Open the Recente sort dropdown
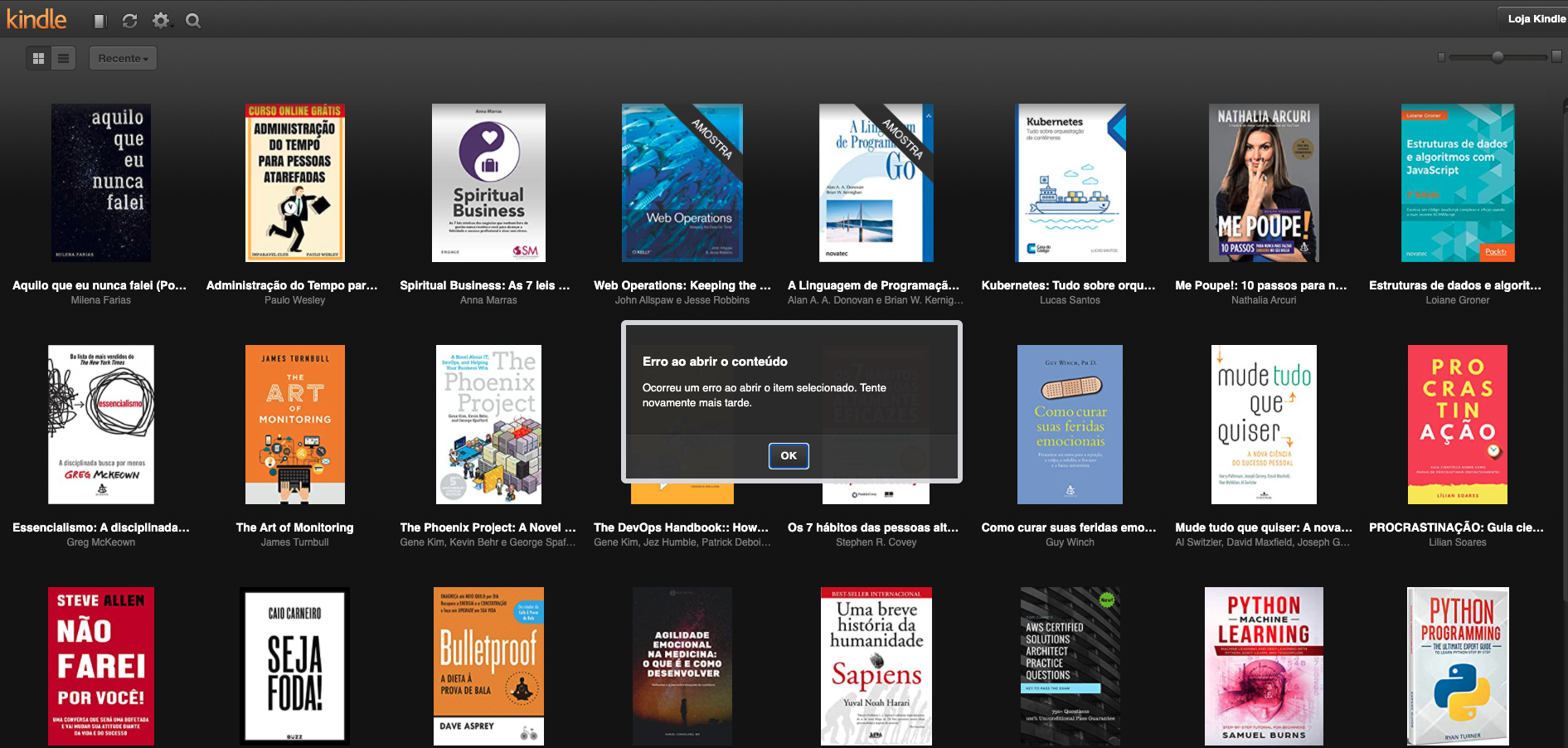1568x748 pixels. pyautogui.click(x=123, y=58)
